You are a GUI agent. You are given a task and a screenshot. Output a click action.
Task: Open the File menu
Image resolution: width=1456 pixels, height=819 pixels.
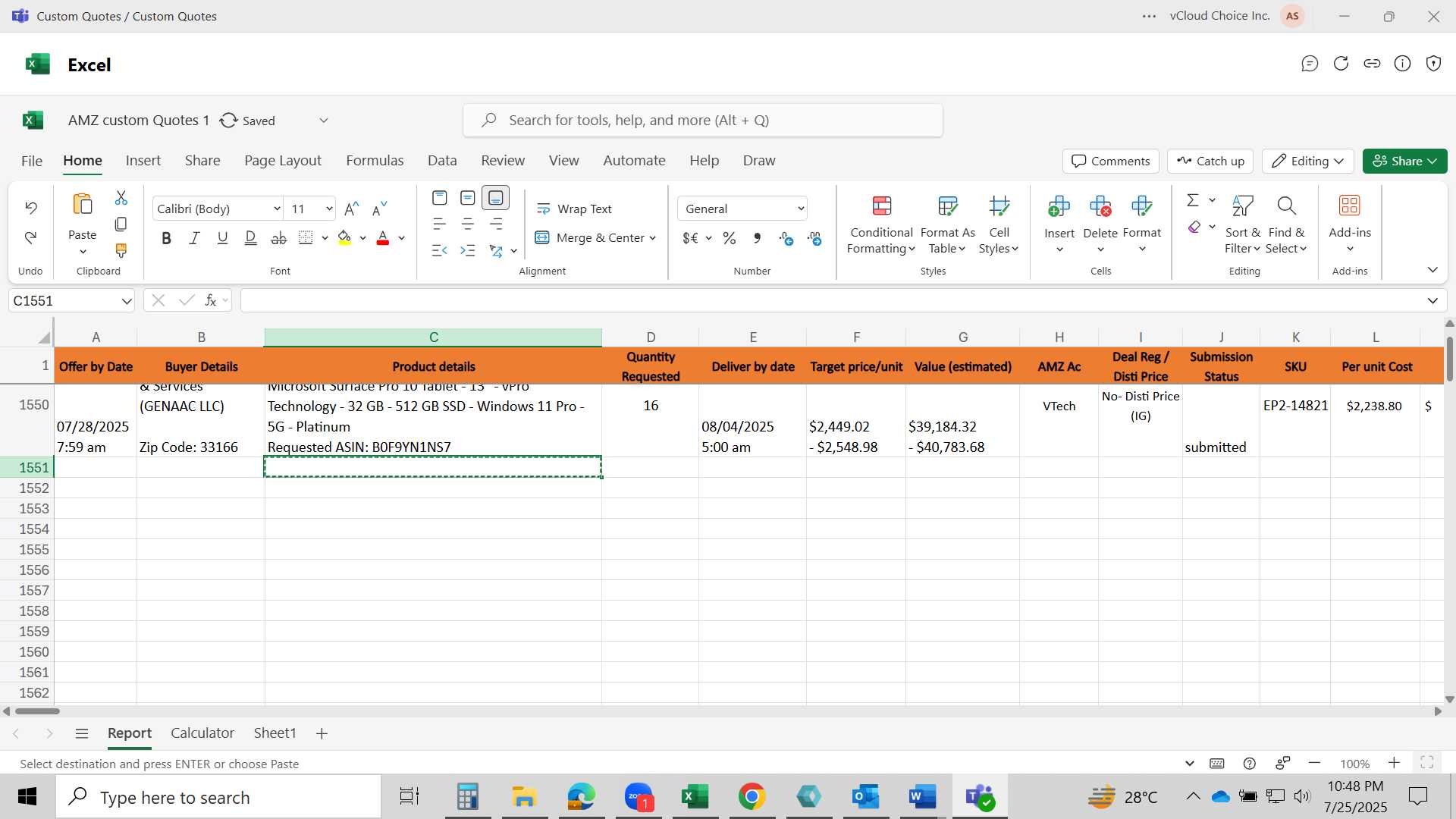click(x=32, y=161)
